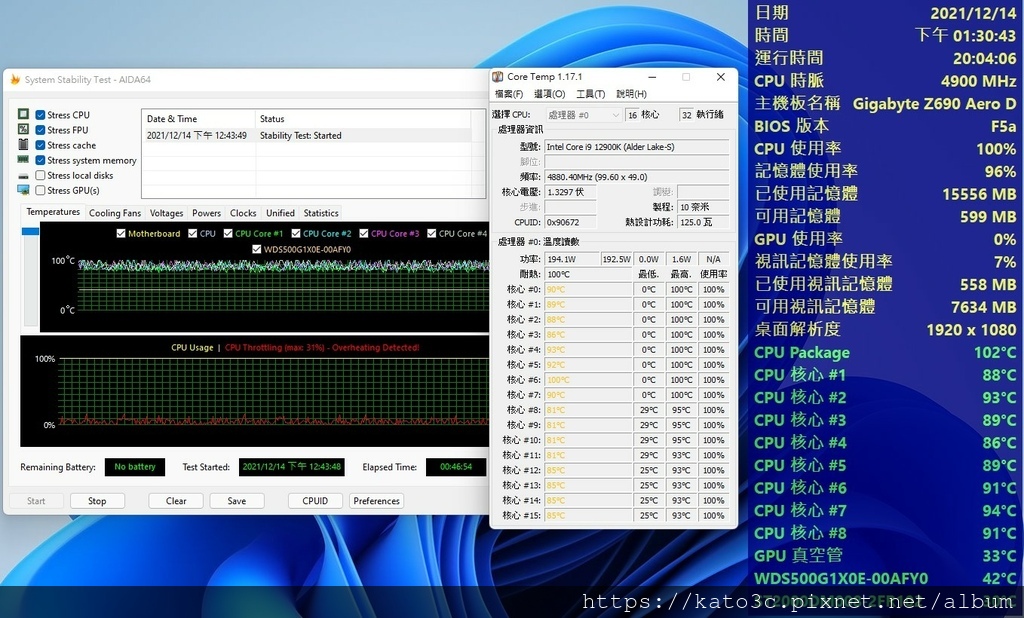Click the CPUID field showing 0x90672

[x=570, y=222]
